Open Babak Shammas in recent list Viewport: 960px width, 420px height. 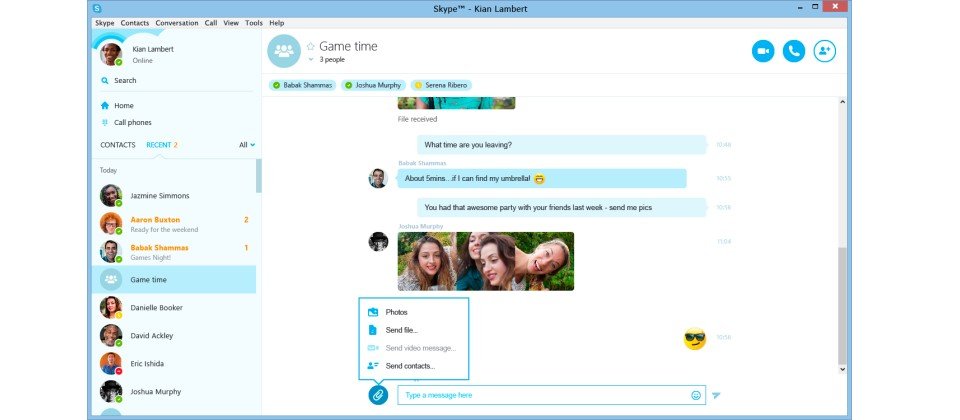pyautogui.click(x=174, y=252)
